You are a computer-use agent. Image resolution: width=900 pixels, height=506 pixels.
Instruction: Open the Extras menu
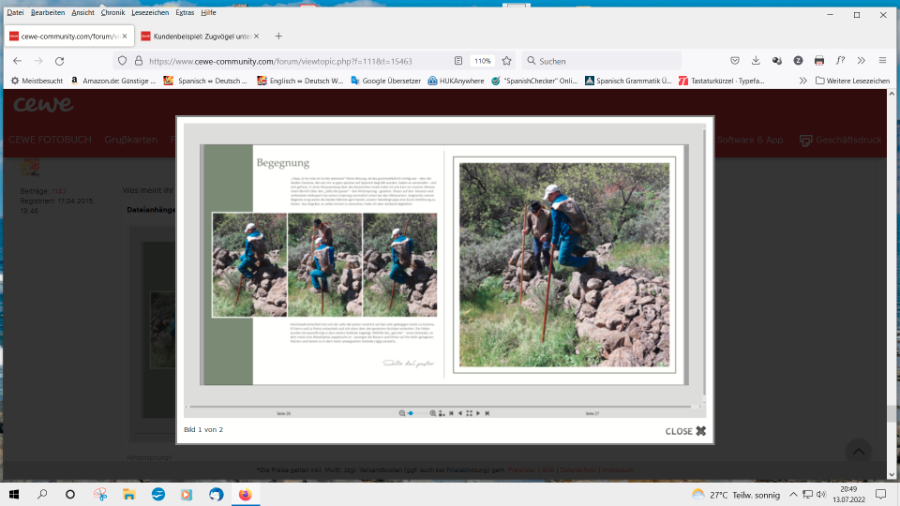(185, 13)
